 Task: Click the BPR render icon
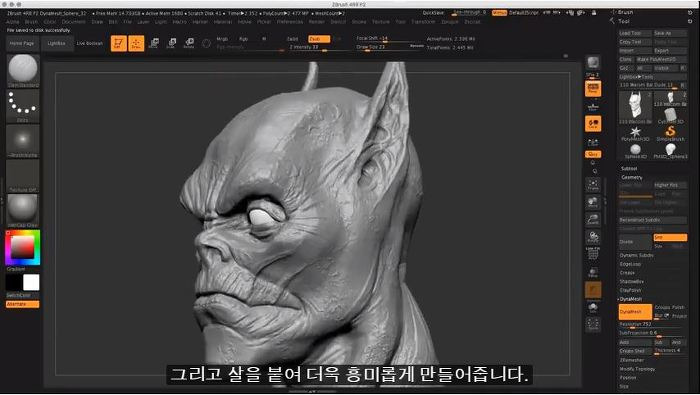point(593,62)
